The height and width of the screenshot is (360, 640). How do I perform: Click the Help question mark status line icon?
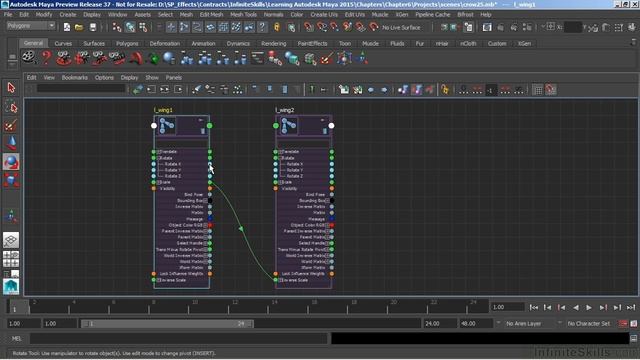262,27
